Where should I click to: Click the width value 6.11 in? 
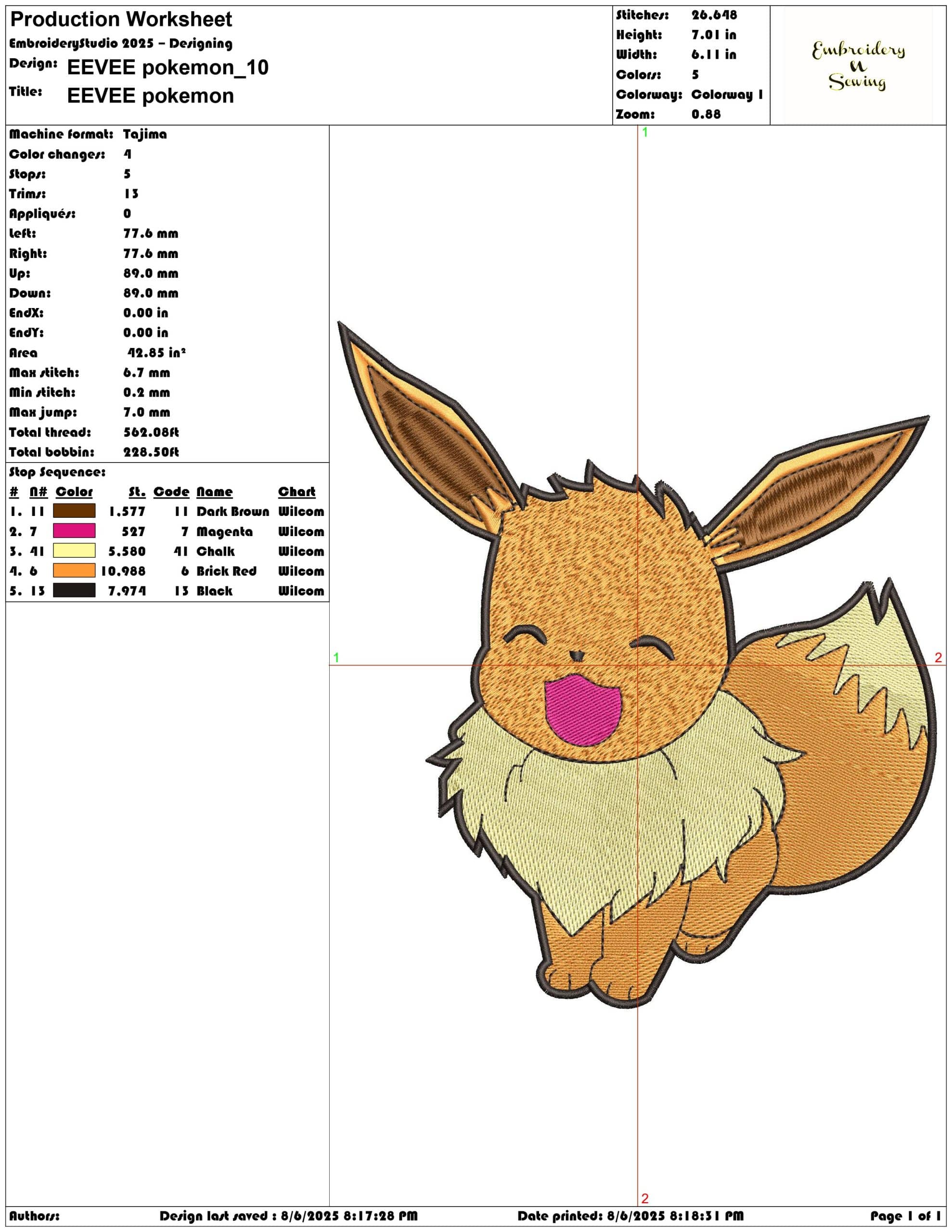[x=714, y=55]
